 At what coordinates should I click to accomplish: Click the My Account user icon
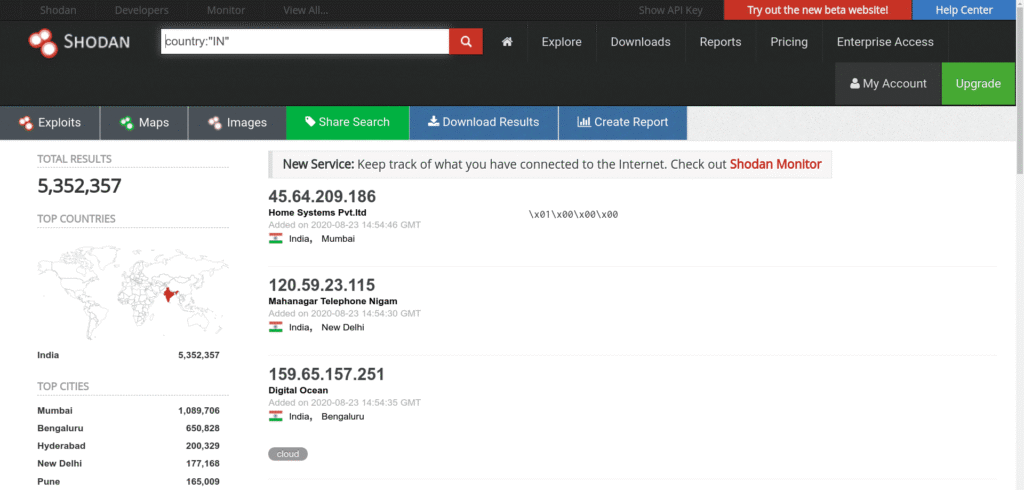pyautogui.click(x=854, y=84)
